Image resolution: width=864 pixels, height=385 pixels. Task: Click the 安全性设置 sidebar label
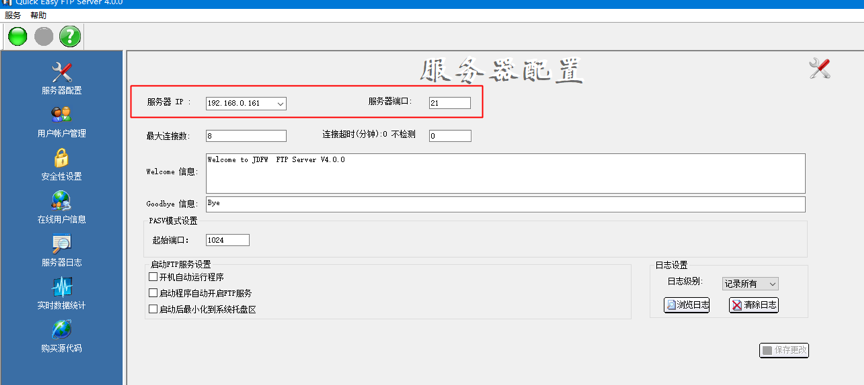click(x=62, y=176)
